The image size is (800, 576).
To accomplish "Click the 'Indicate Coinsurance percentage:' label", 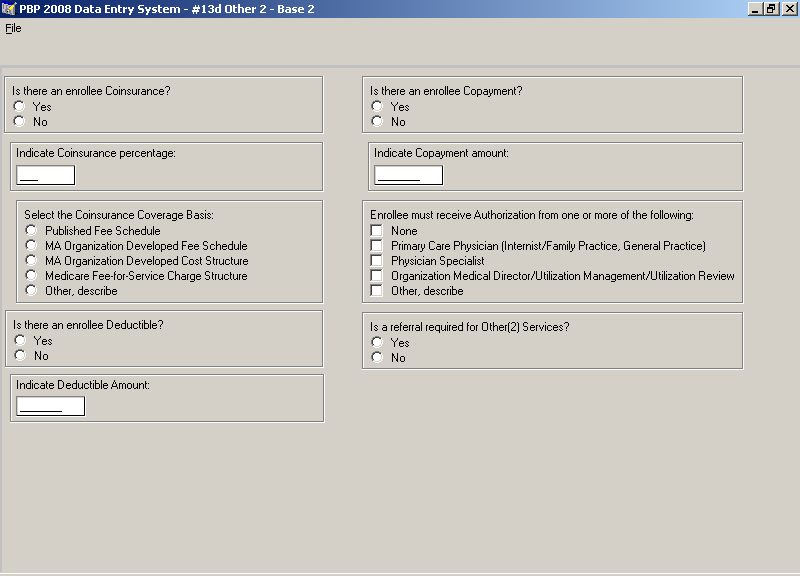I will tap(96, 153).
